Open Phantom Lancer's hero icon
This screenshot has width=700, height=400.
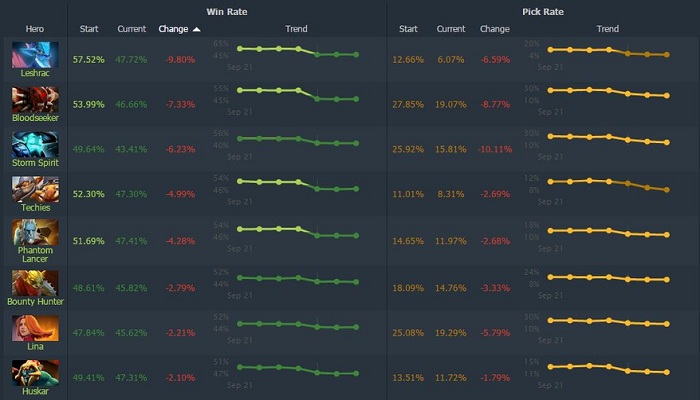[x=35, y=232]
